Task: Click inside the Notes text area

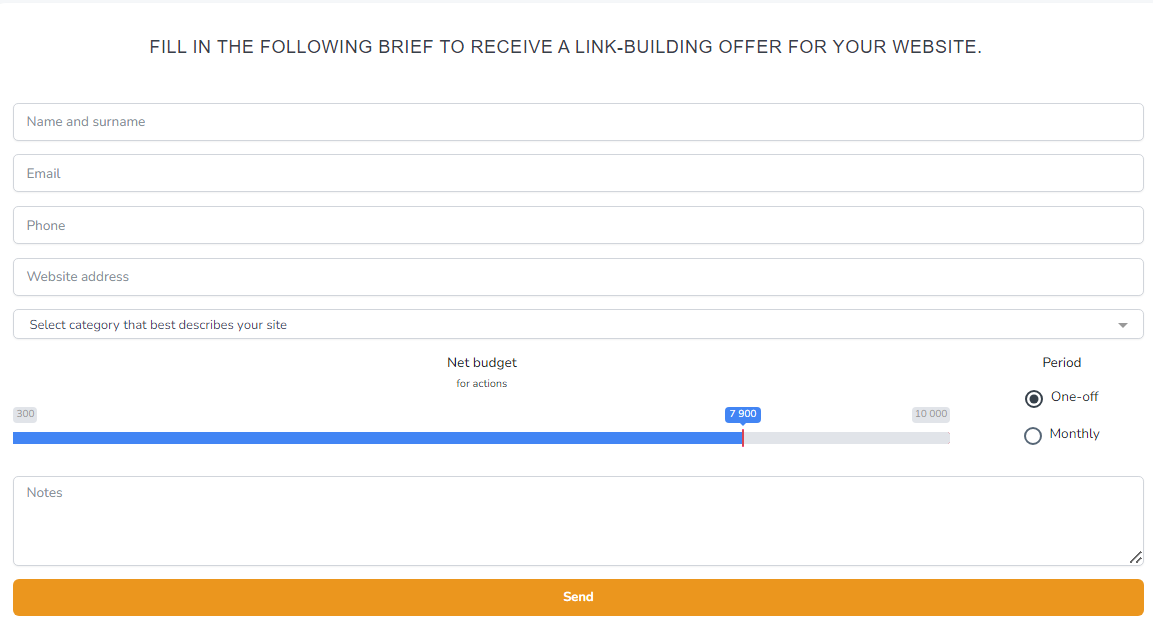Action: pyautogui.click(x=577, y=521)
